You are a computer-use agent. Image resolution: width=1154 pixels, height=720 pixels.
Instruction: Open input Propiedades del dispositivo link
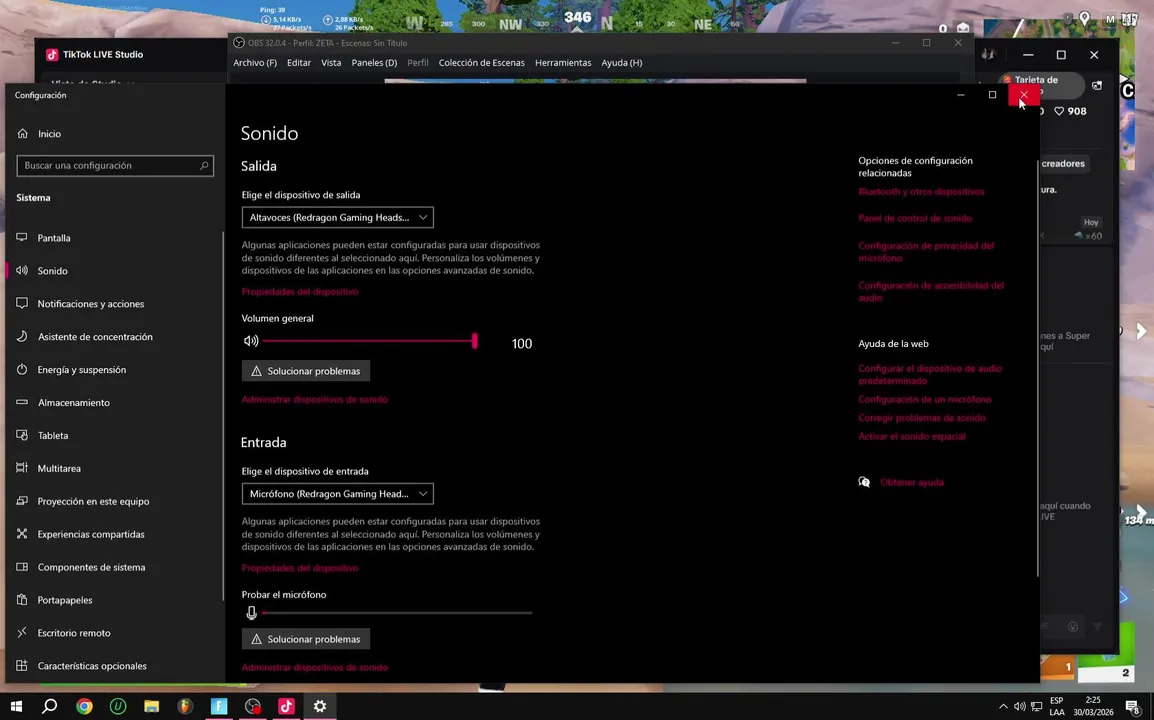click(x=300, y=568)
